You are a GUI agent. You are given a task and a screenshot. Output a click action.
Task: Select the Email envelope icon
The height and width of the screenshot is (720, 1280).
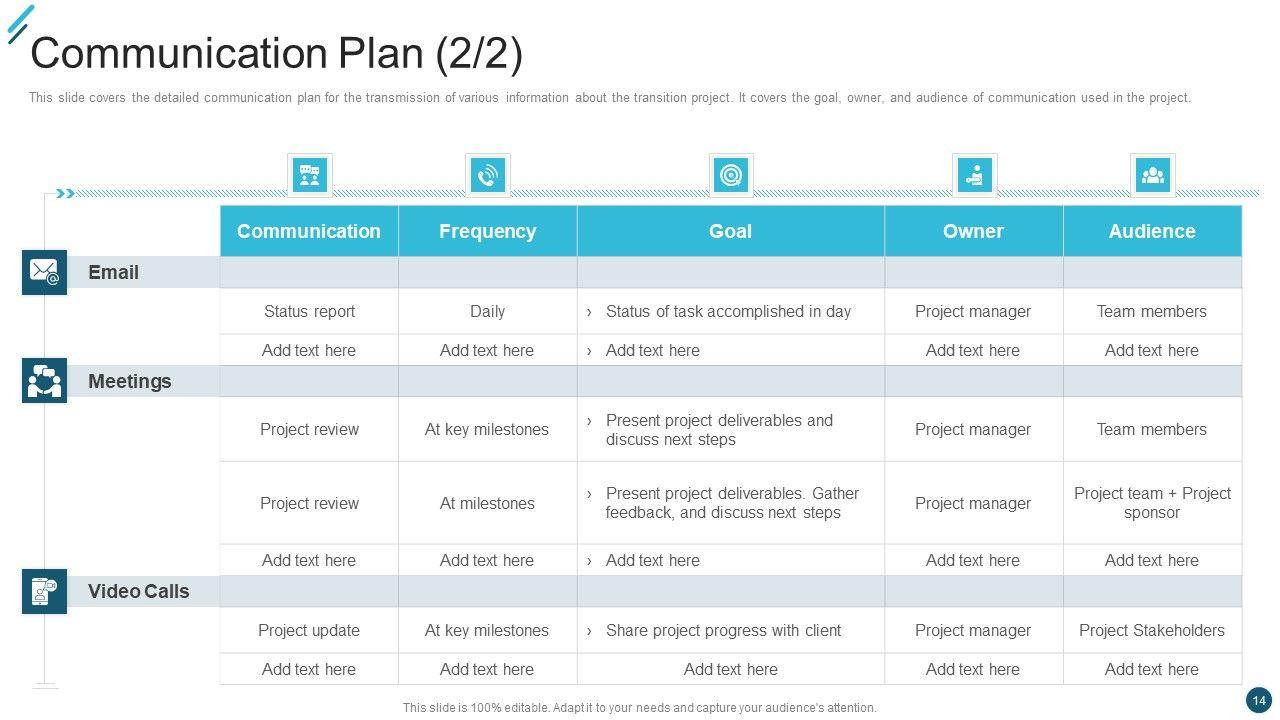[x=44, y=272]
